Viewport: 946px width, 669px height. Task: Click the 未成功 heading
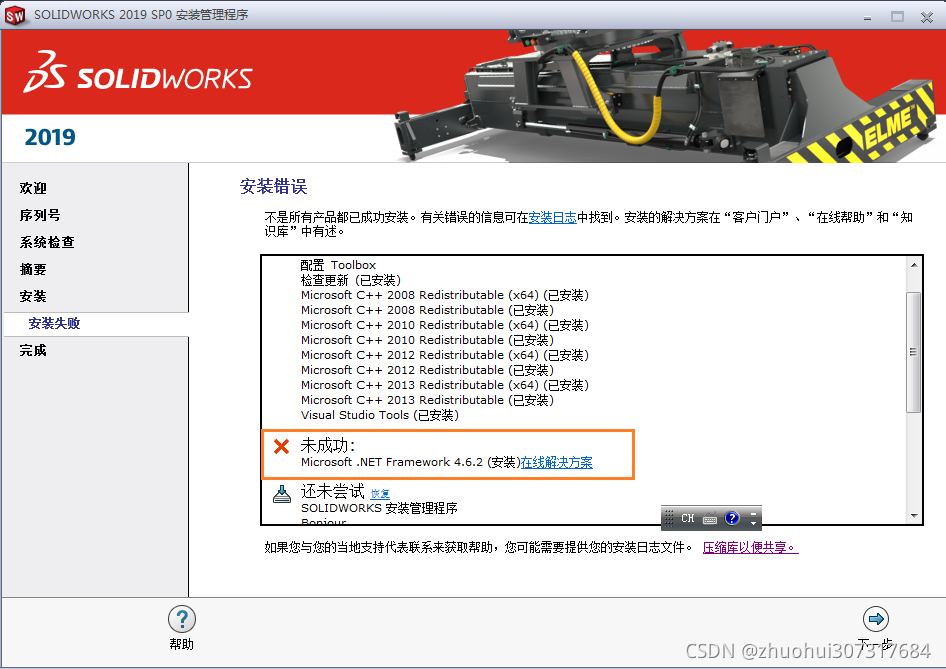pos(328,446)
